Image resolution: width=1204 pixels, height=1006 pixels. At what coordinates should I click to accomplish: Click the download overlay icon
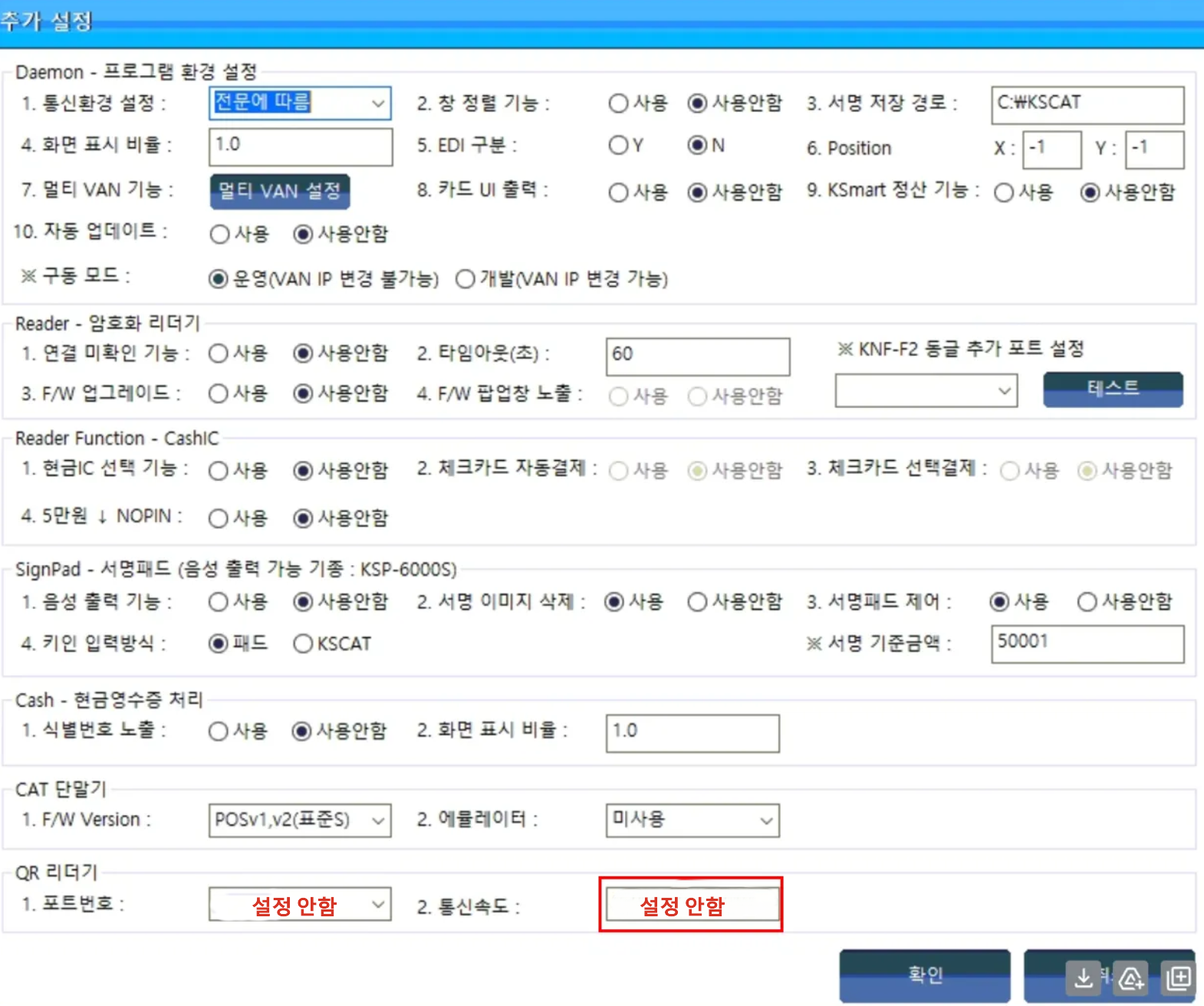[x=1083, y=978]
